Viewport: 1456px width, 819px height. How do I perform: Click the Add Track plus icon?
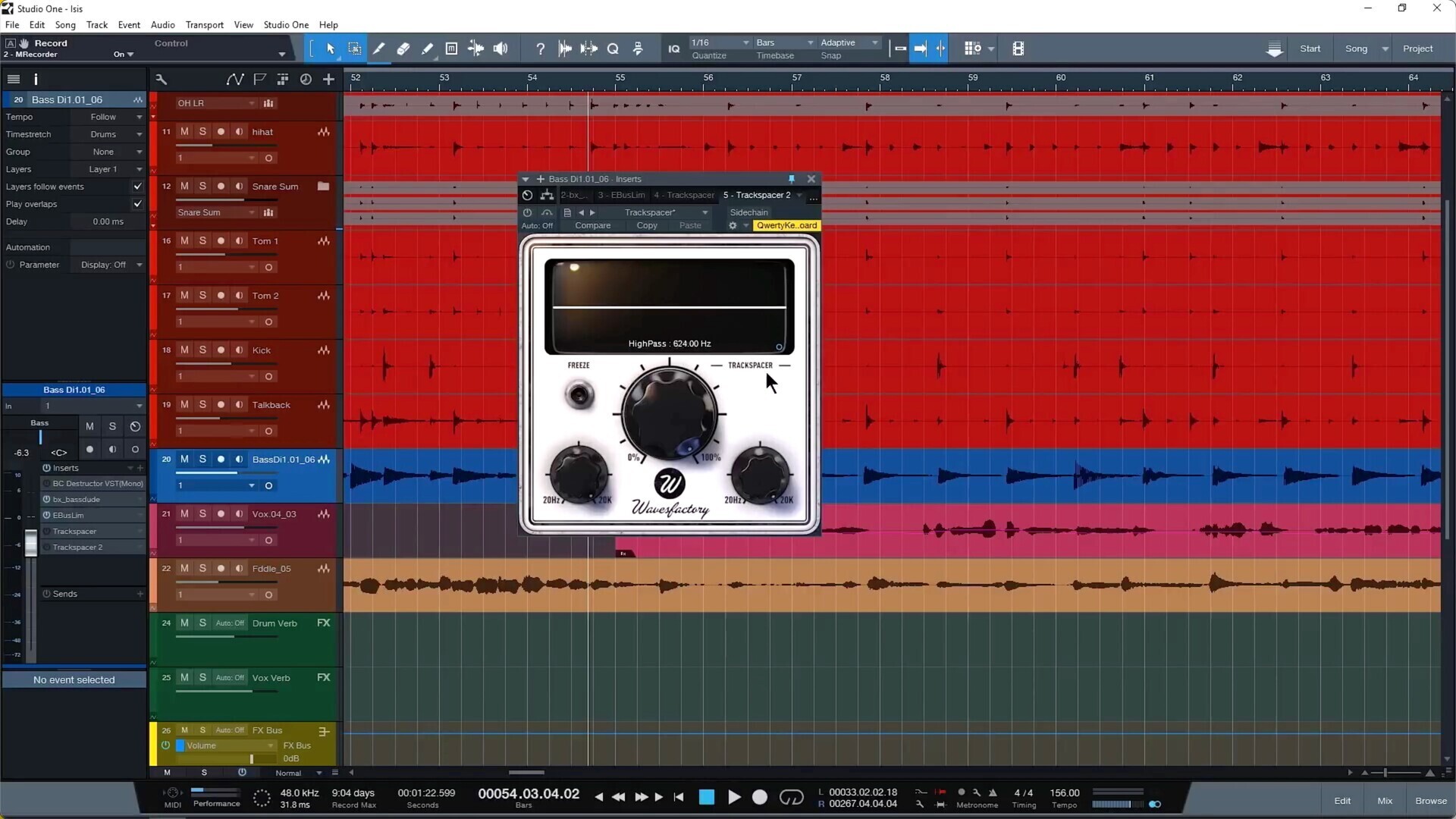tap(328, 79)
